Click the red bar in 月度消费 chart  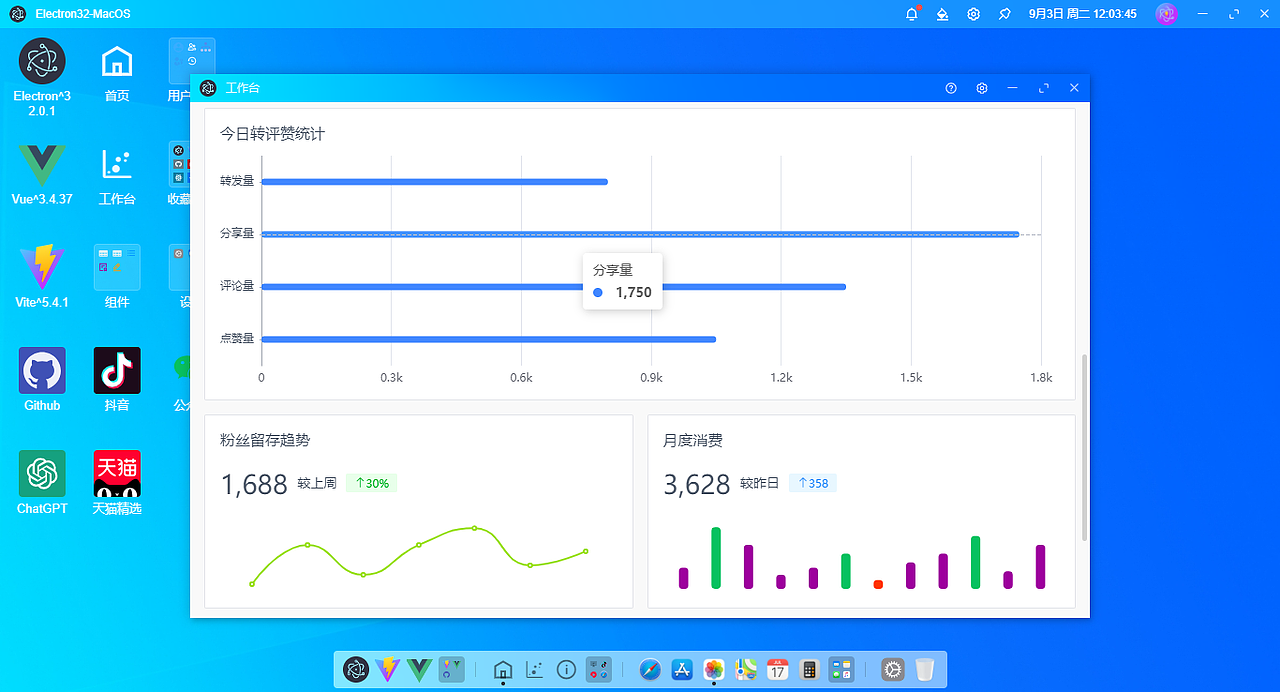click(878, 584)
